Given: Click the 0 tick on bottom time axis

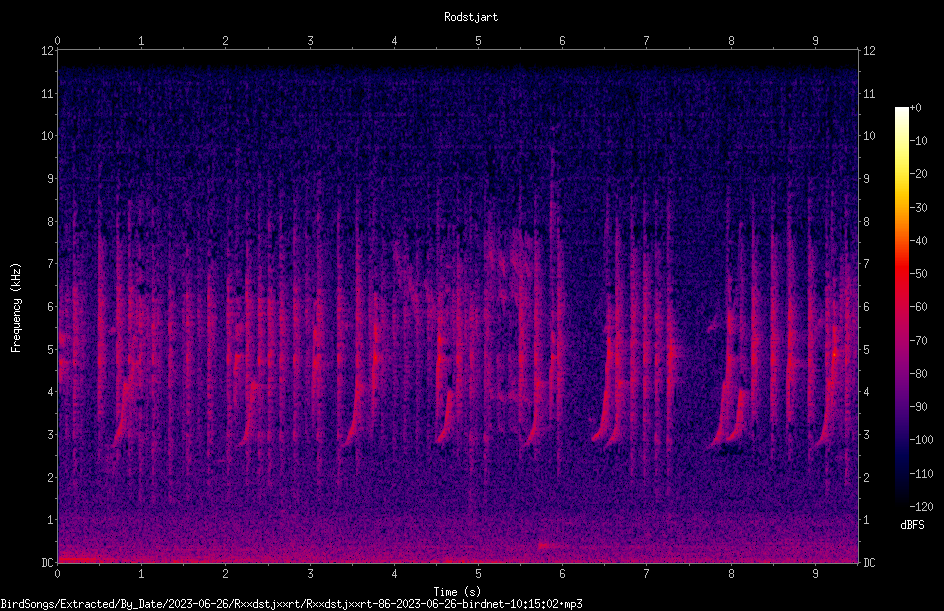Looking at the screenshot, I should tap(57, 574).
